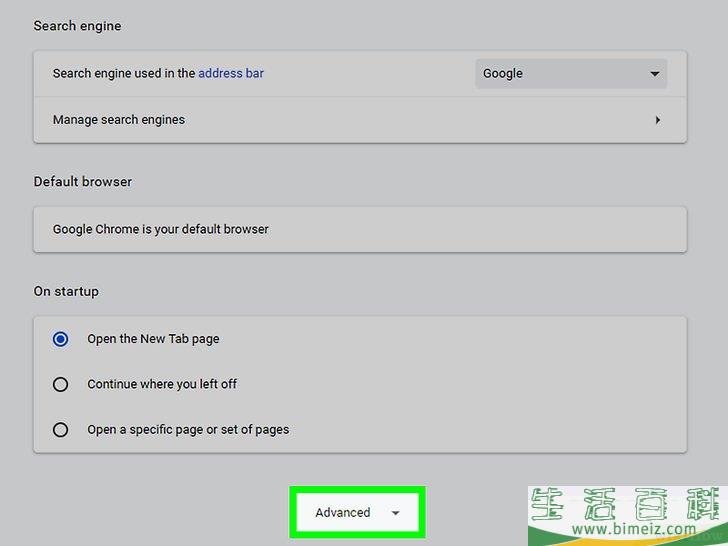Click the green Chinese-character watermark logo
Viewport: 728px width, 546px height.
click(626, 503)
